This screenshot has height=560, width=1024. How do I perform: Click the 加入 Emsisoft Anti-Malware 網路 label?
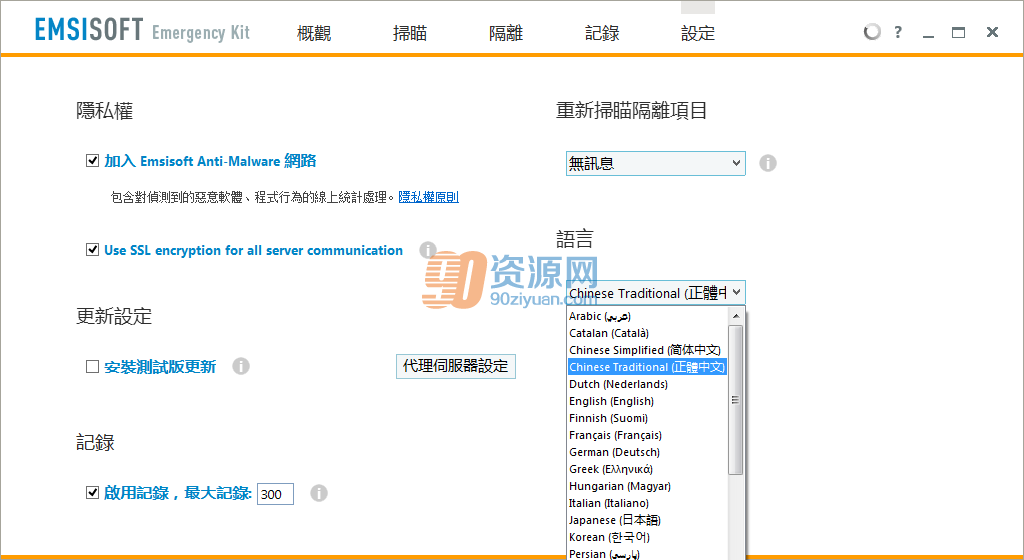tap(210, 161)
